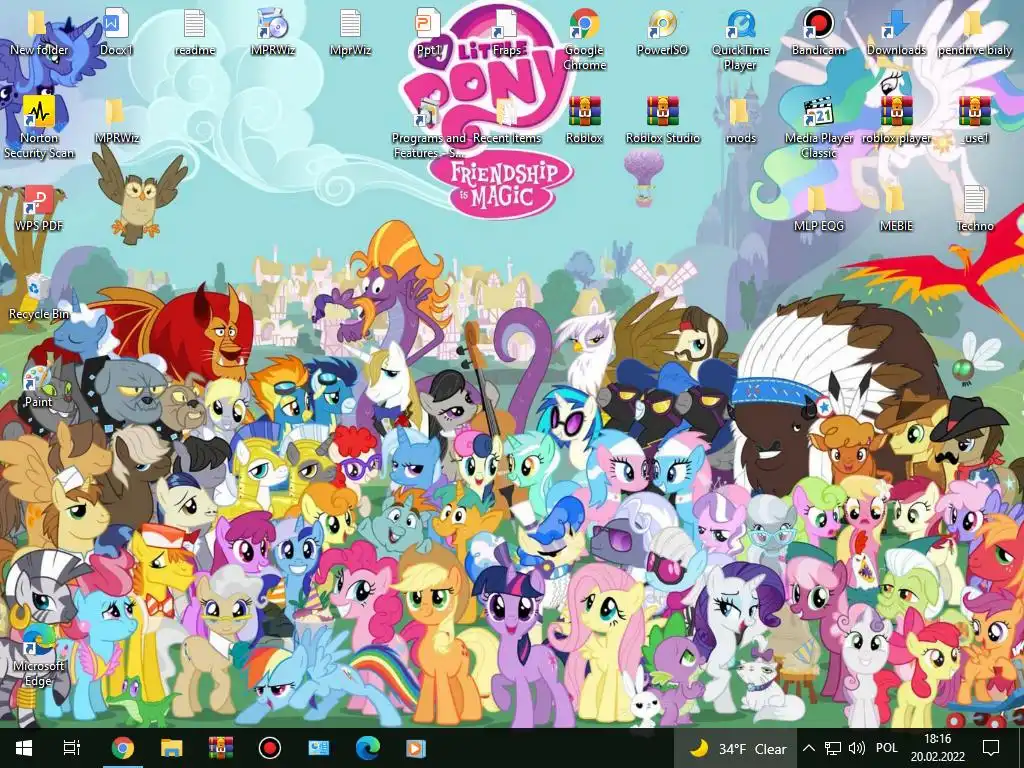1024x768 pixels.
Task: Open the readme text file
Action: (x=195, y=32)
